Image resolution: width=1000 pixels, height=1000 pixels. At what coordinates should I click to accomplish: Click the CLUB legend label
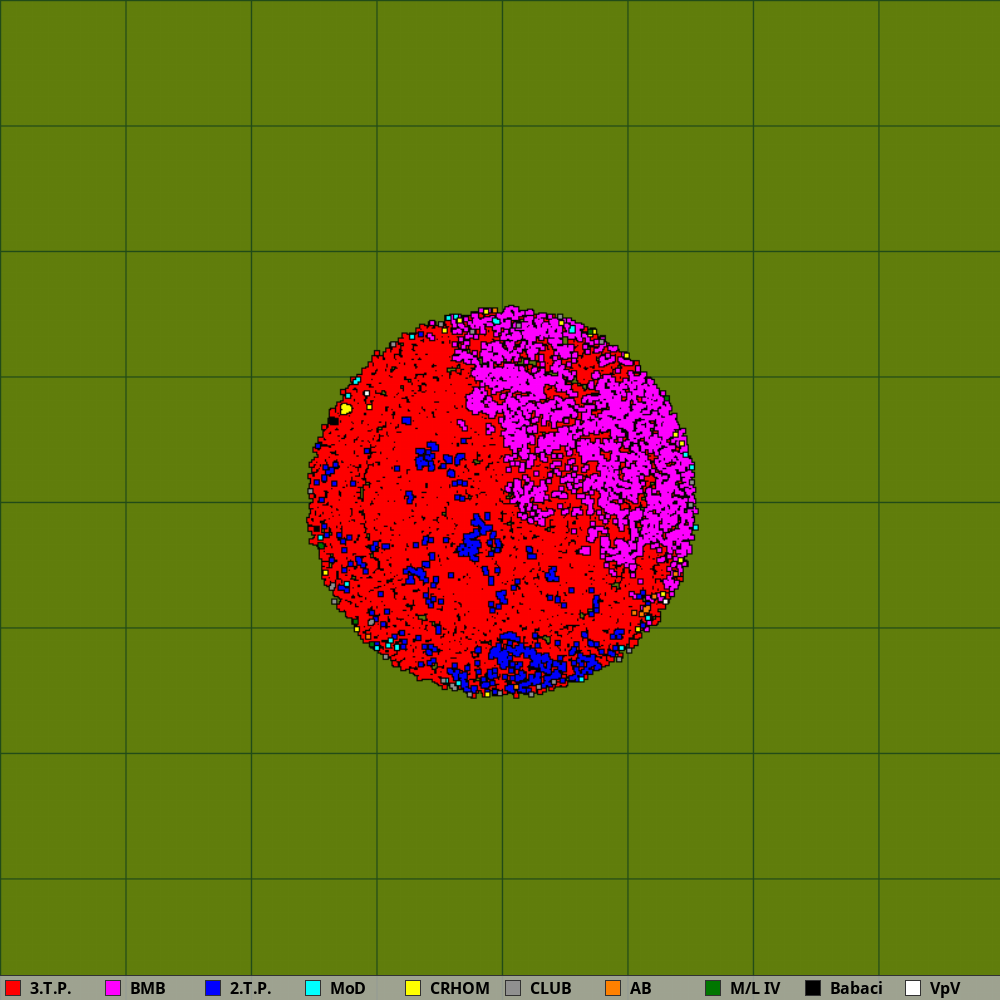[550, 988]
